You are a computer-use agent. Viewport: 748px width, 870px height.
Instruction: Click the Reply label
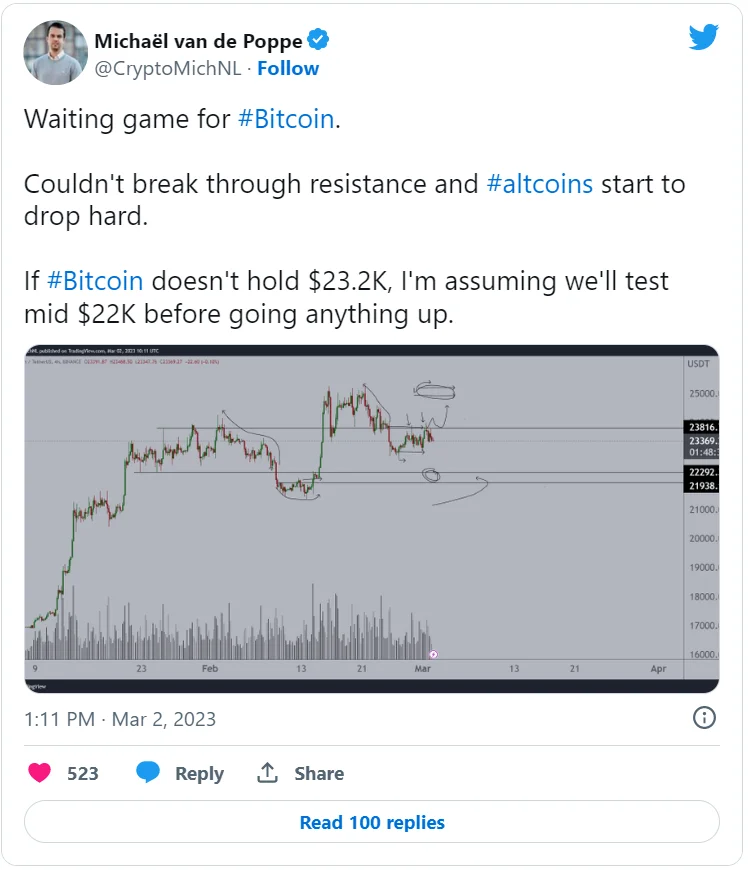tap(199, 773)
